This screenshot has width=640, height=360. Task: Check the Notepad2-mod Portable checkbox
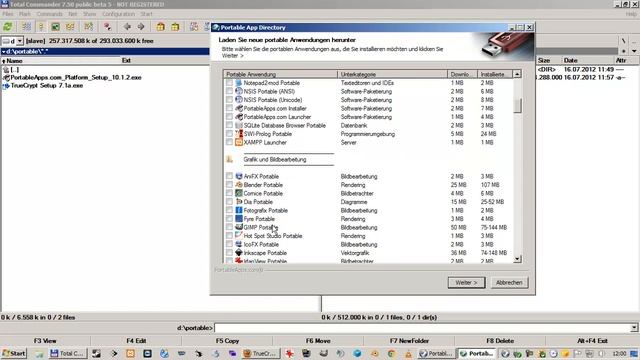[229, 83]
